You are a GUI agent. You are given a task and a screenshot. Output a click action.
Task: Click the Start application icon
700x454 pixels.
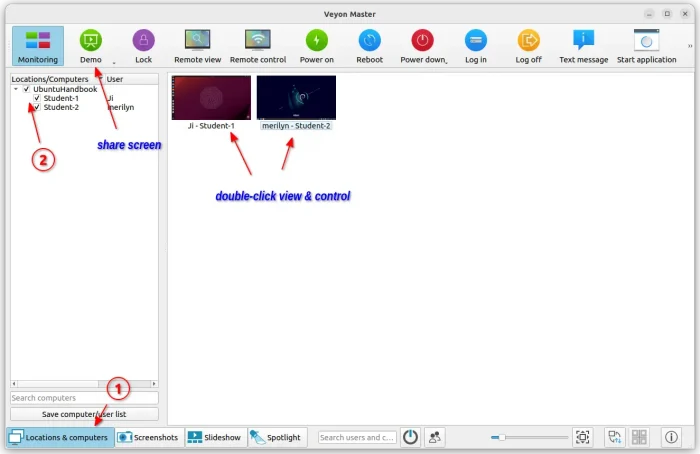click(646, 41)
